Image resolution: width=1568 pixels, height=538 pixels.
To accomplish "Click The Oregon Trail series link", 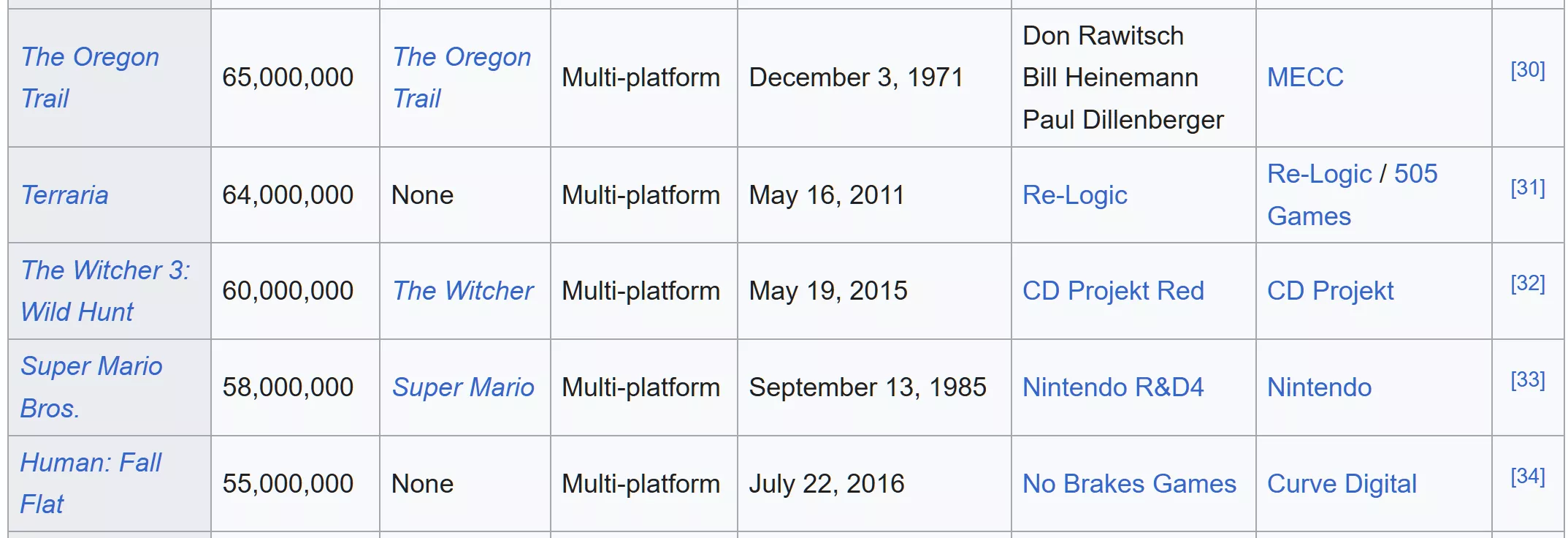I will (x=462, y=57).
